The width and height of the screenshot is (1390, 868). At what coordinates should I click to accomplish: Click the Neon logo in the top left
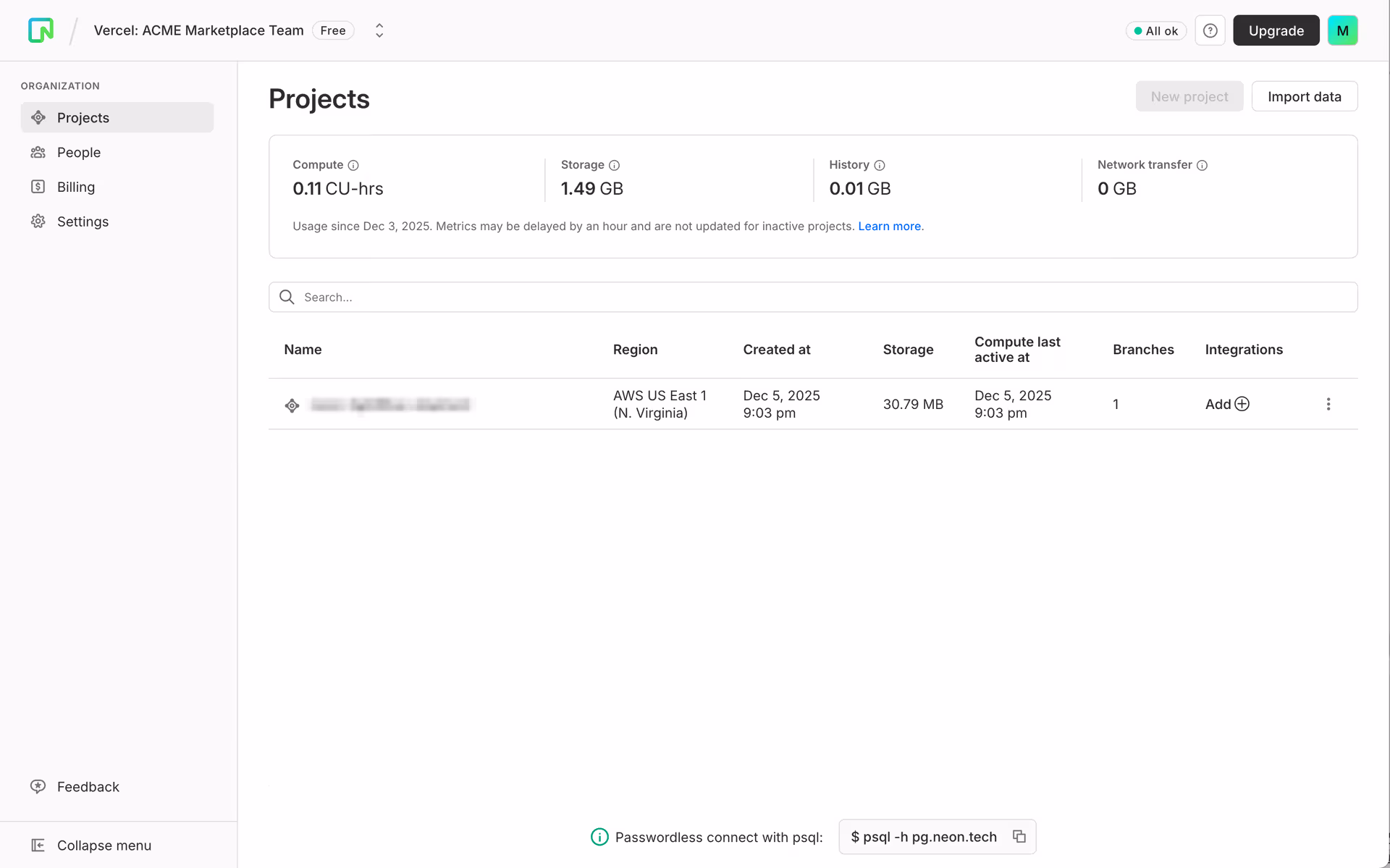[41, 30]
